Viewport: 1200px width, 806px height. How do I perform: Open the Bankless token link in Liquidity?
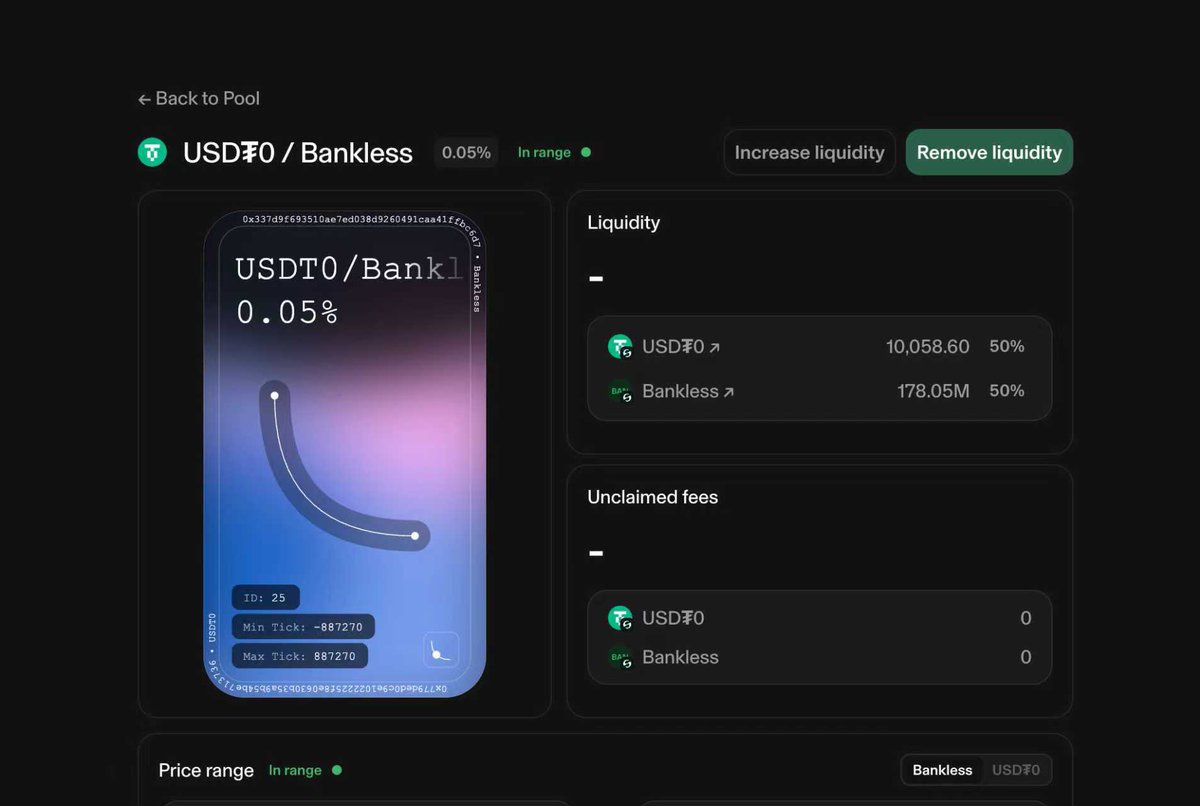(688, 391)
